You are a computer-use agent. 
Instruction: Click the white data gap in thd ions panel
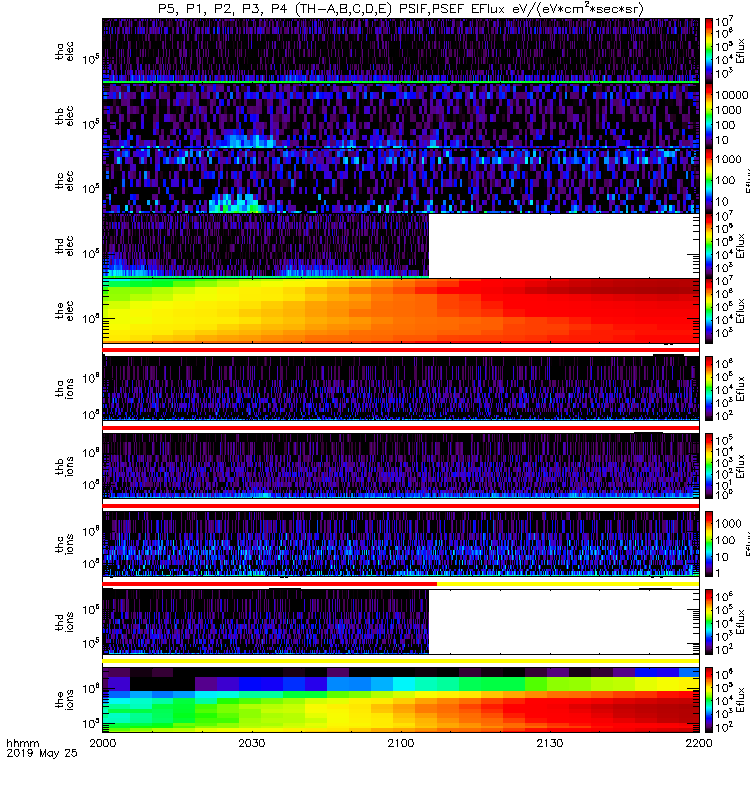(564, 622)
